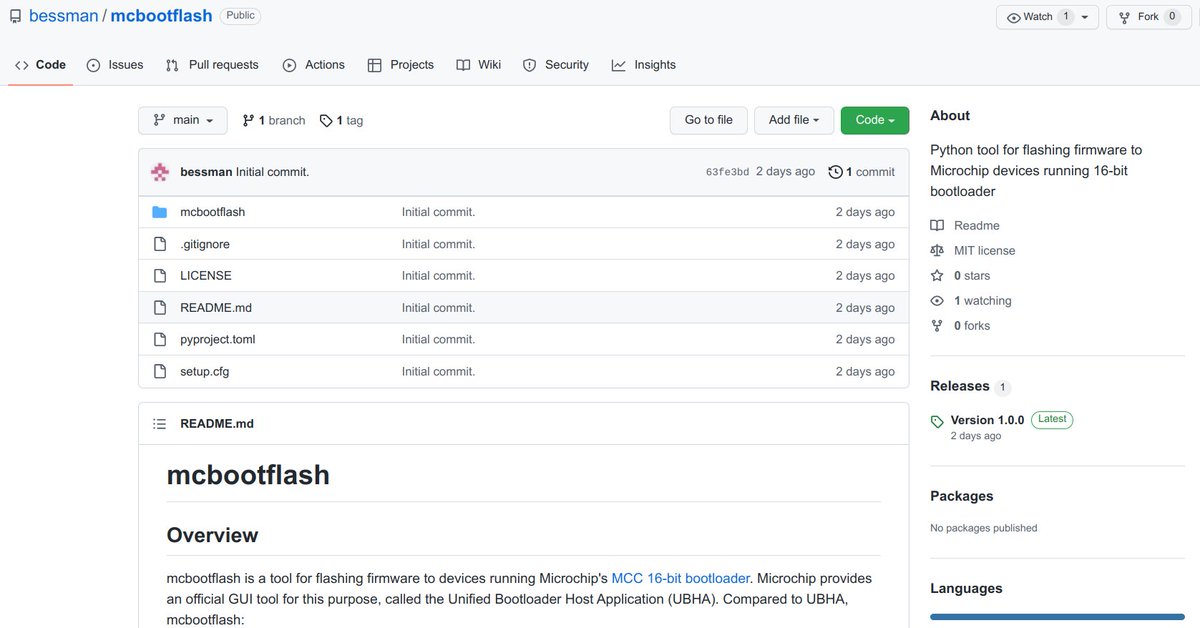Click the file icon beside README.md row
The height and width of the screenshot is (628, 1200).
[159, 308]
